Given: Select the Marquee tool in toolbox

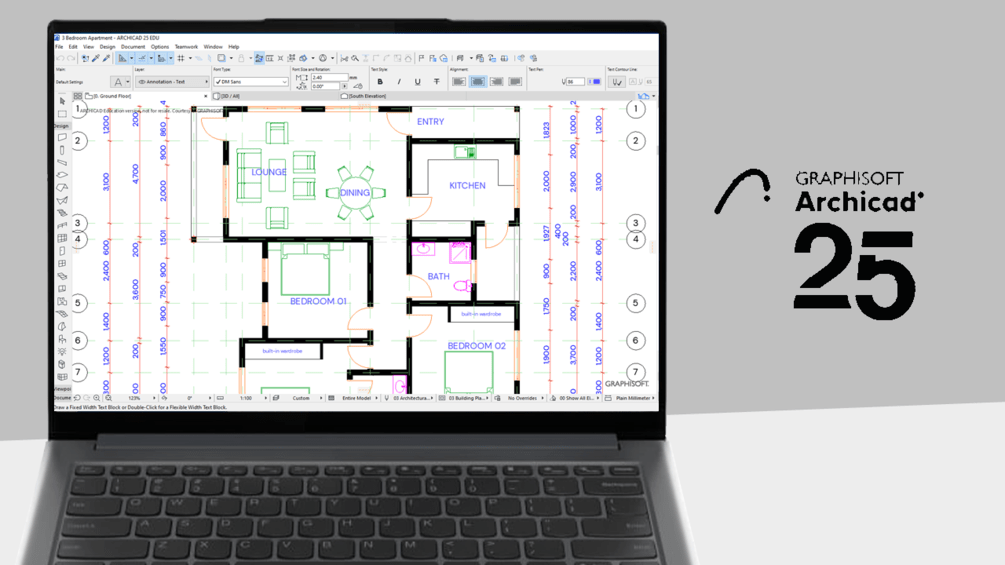Looking at the screenshot, I should coord(62,114).
